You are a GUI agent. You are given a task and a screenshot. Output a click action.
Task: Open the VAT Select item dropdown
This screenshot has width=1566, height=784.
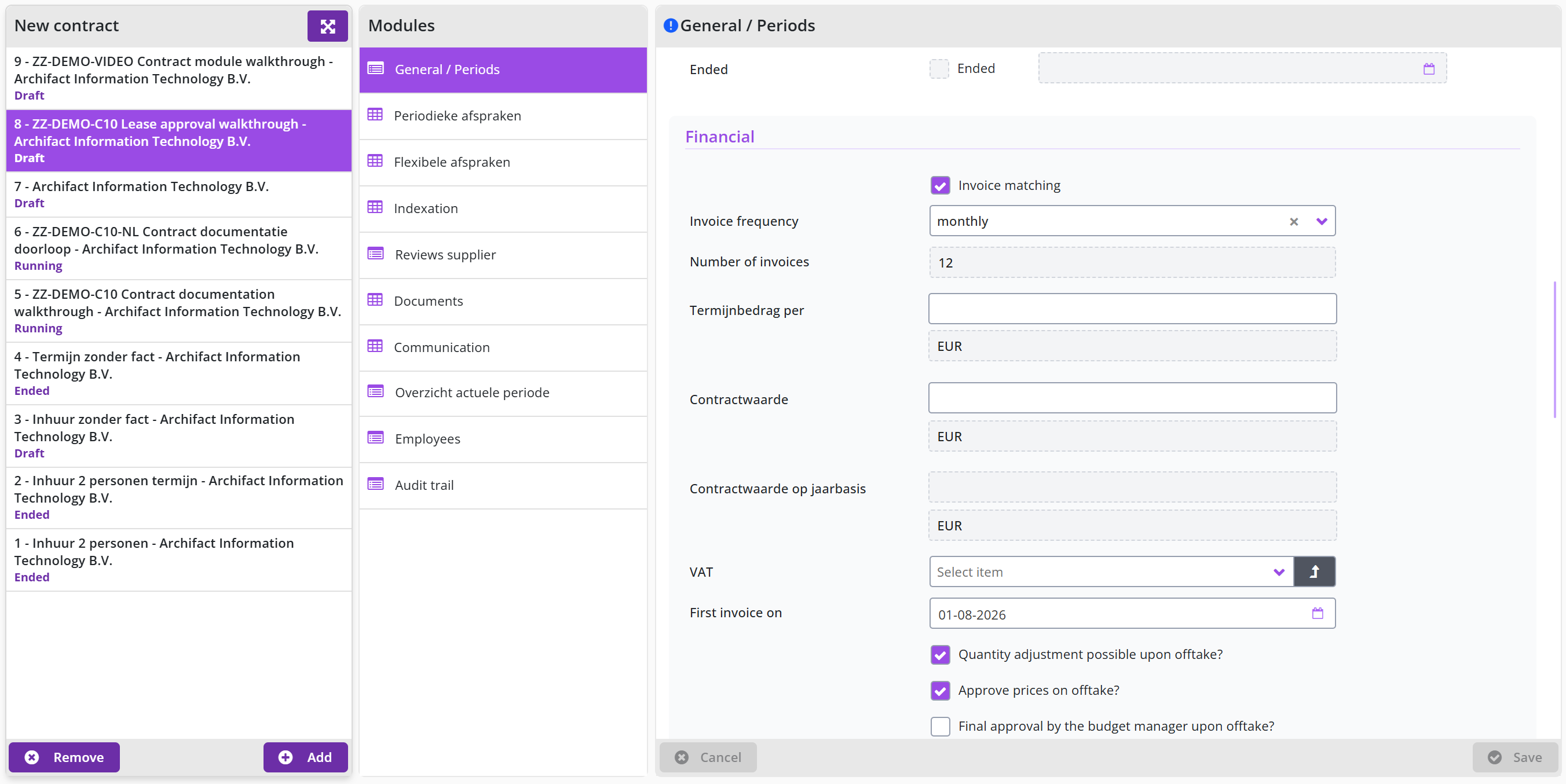[x=1111, y=572]
